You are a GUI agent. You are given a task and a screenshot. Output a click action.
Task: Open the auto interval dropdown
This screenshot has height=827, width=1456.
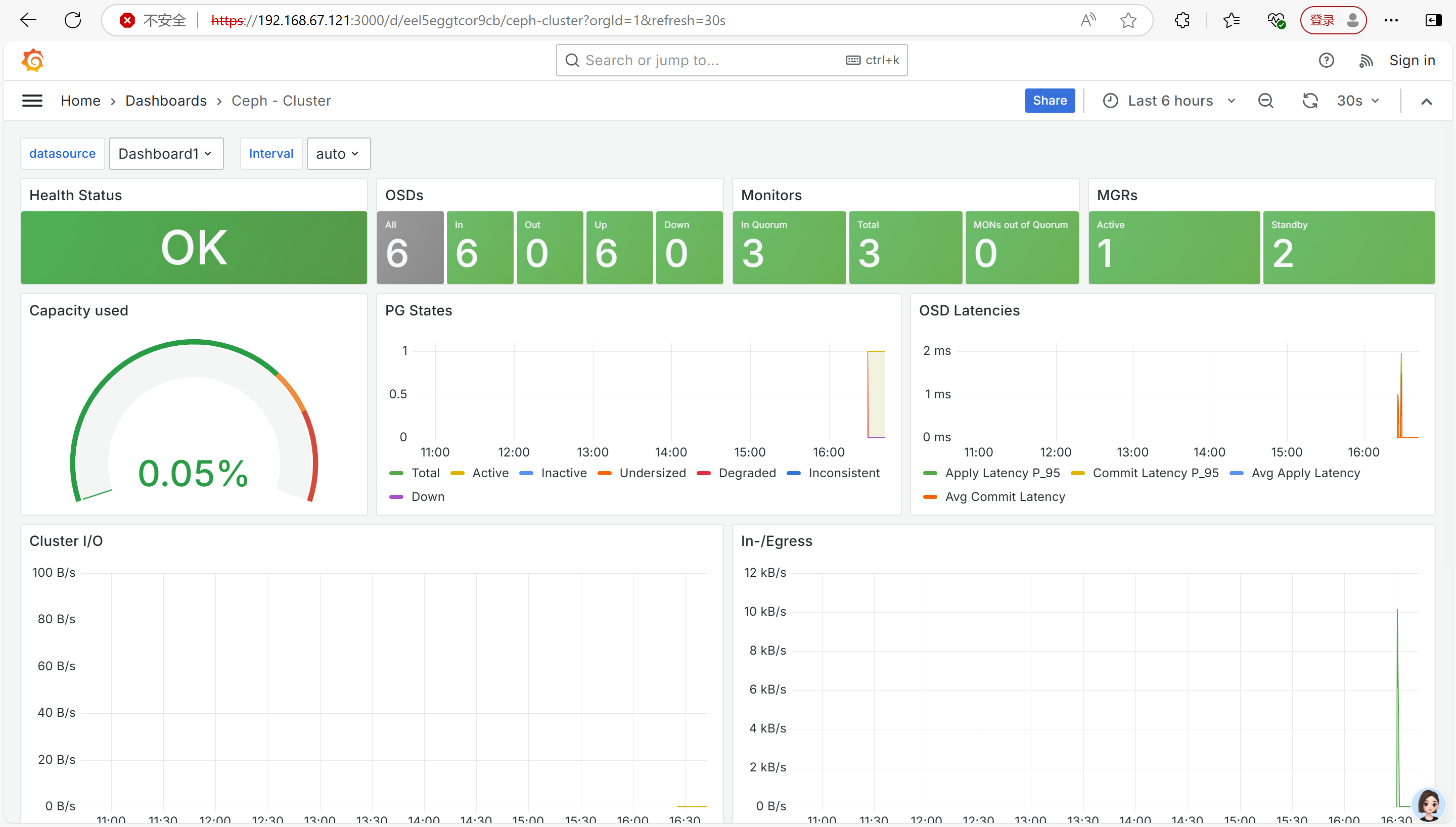point(338,153)
